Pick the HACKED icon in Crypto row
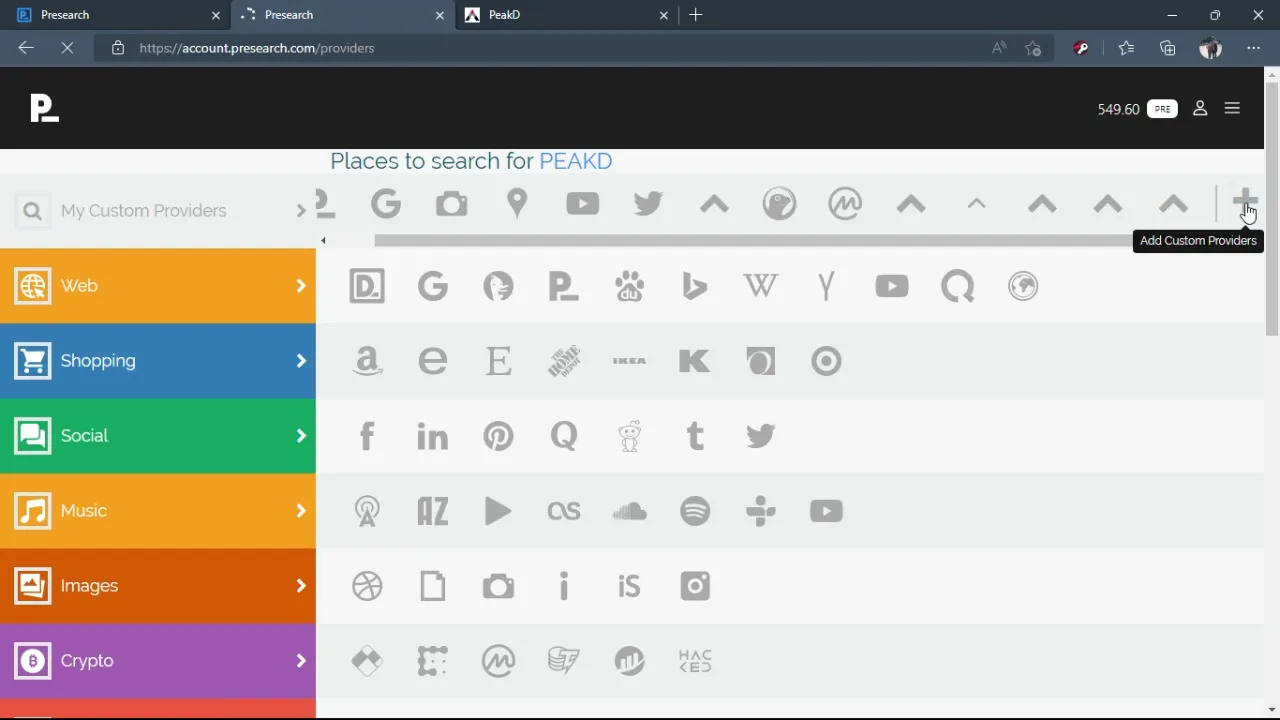Screen dimensions: 1280x720 [x=695, y=661]
